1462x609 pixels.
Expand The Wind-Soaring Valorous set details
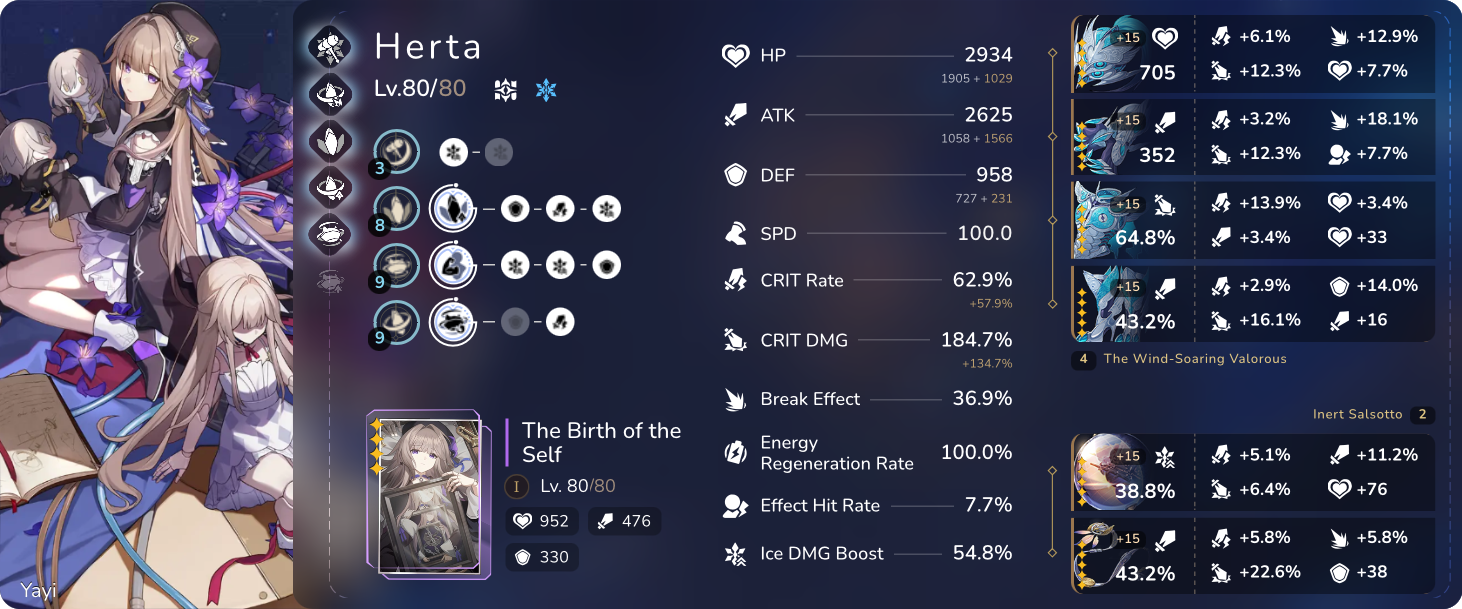pyautogui.click(x=1196, y=359)
